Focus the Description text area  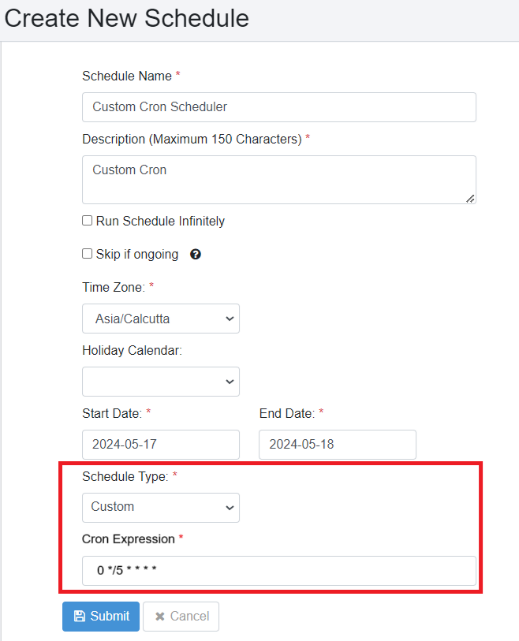(x=279, y=179)
